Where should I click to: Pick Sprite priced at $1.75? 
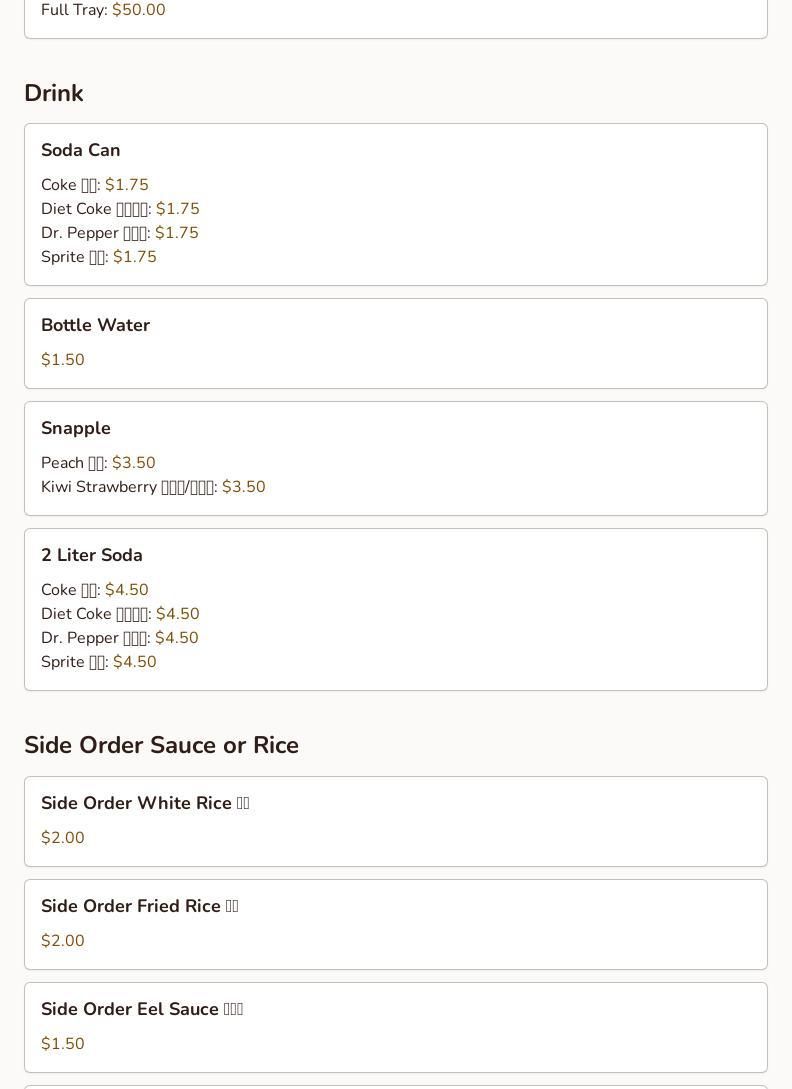98,257
